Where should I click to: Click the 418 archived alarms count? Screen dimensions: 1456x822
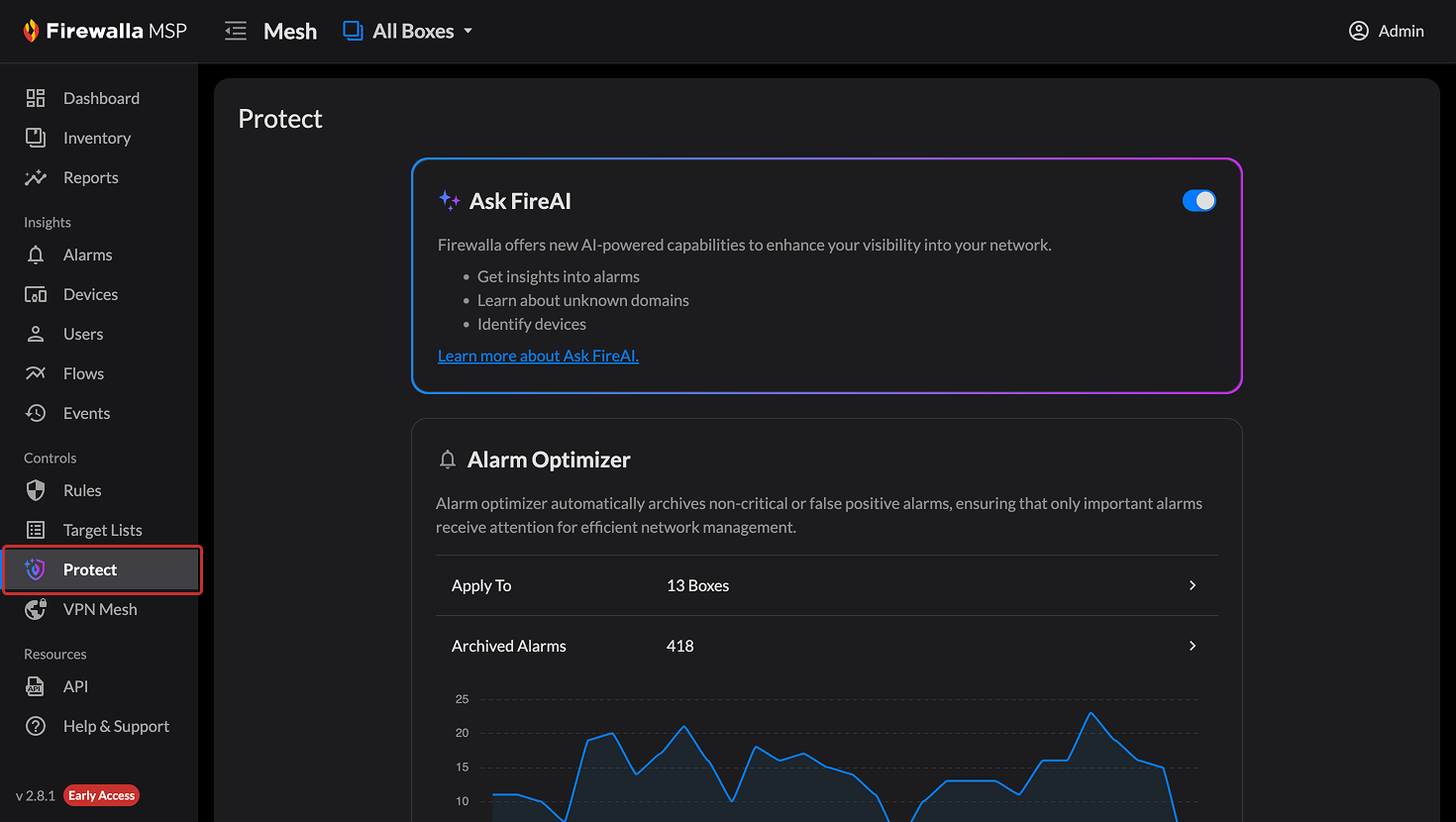(679, 646)
